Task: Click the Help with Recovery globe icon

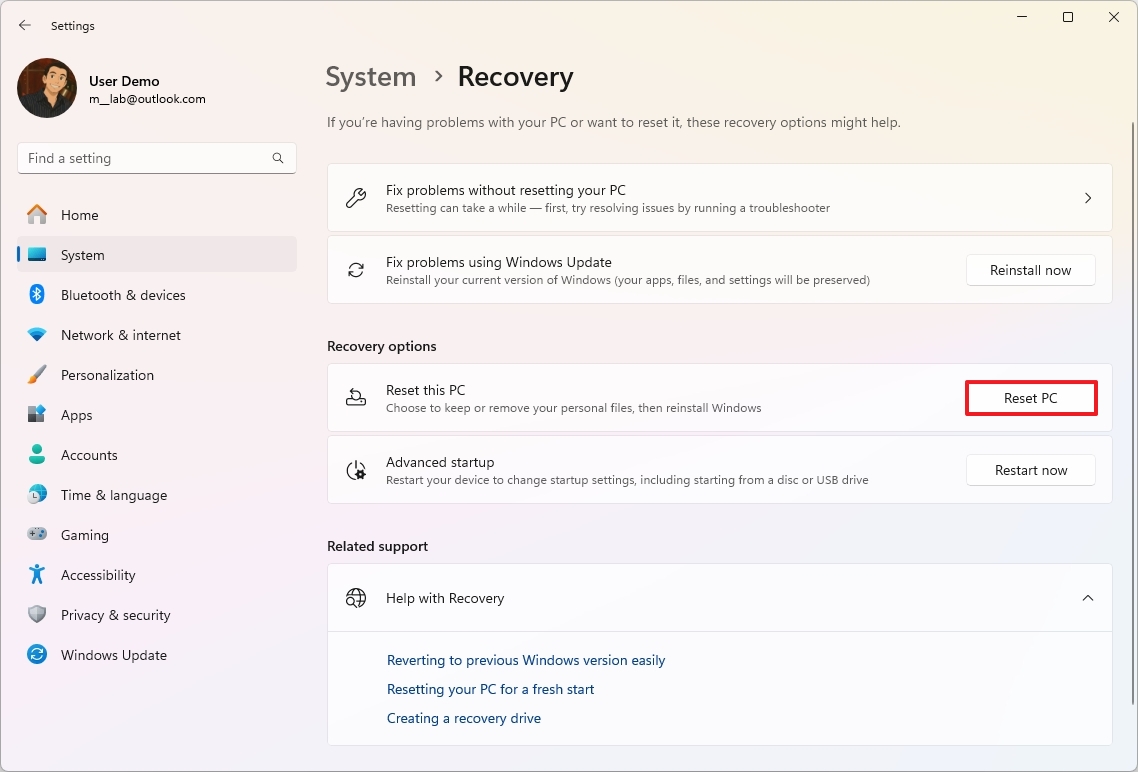Action: (356, 598)
